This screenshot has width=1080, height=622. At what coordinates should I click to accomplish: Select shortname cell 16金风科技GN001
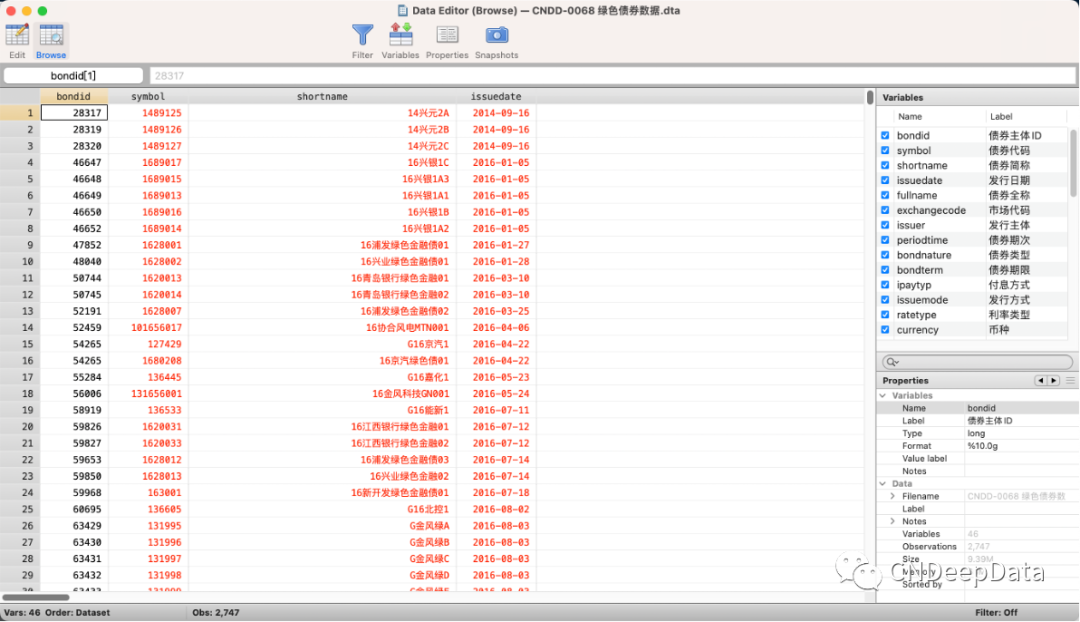click(x=322, y=394)
